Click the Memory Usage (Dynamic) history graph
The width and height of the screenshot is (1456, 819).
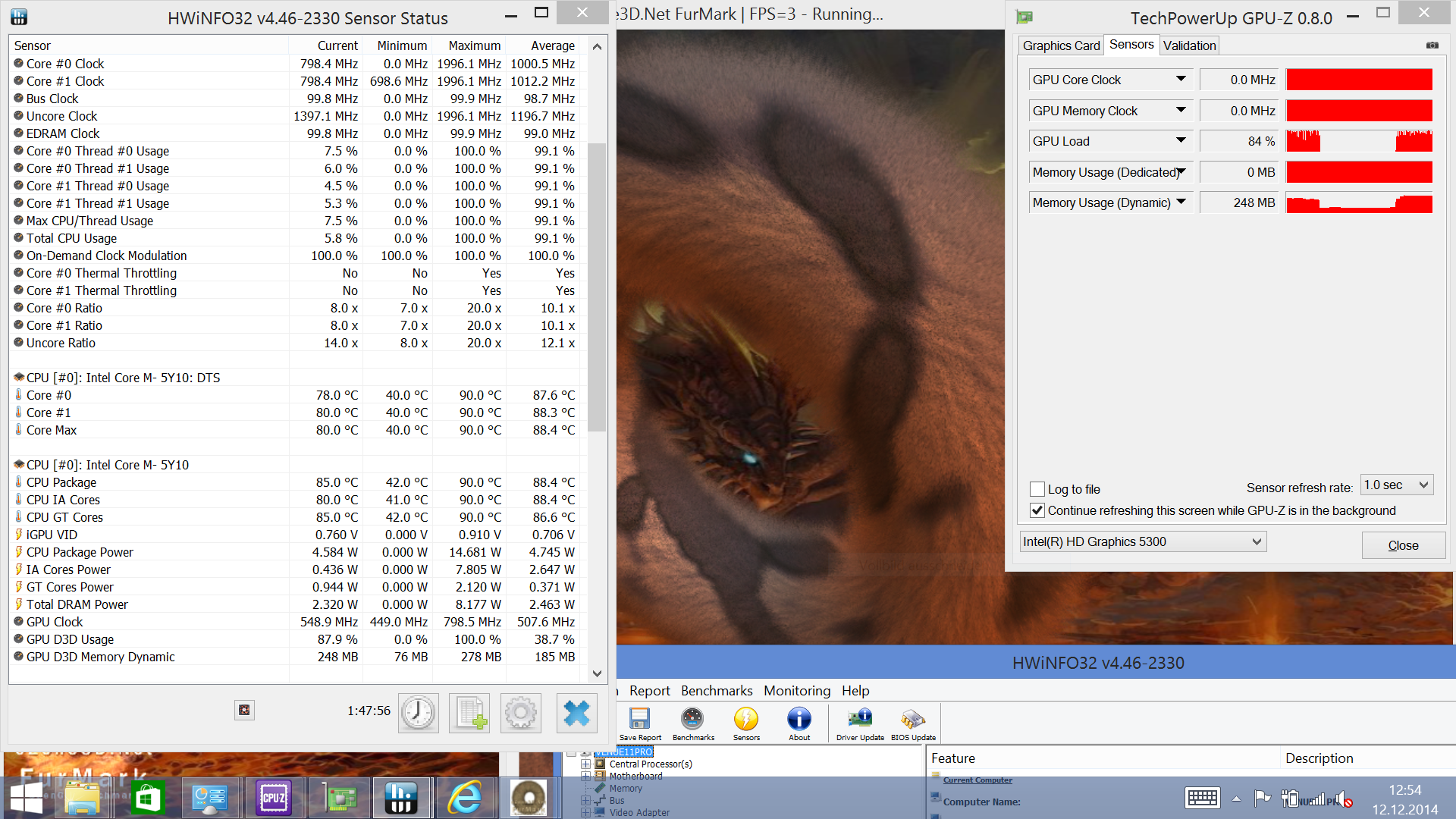click(x=1359, y=202)
